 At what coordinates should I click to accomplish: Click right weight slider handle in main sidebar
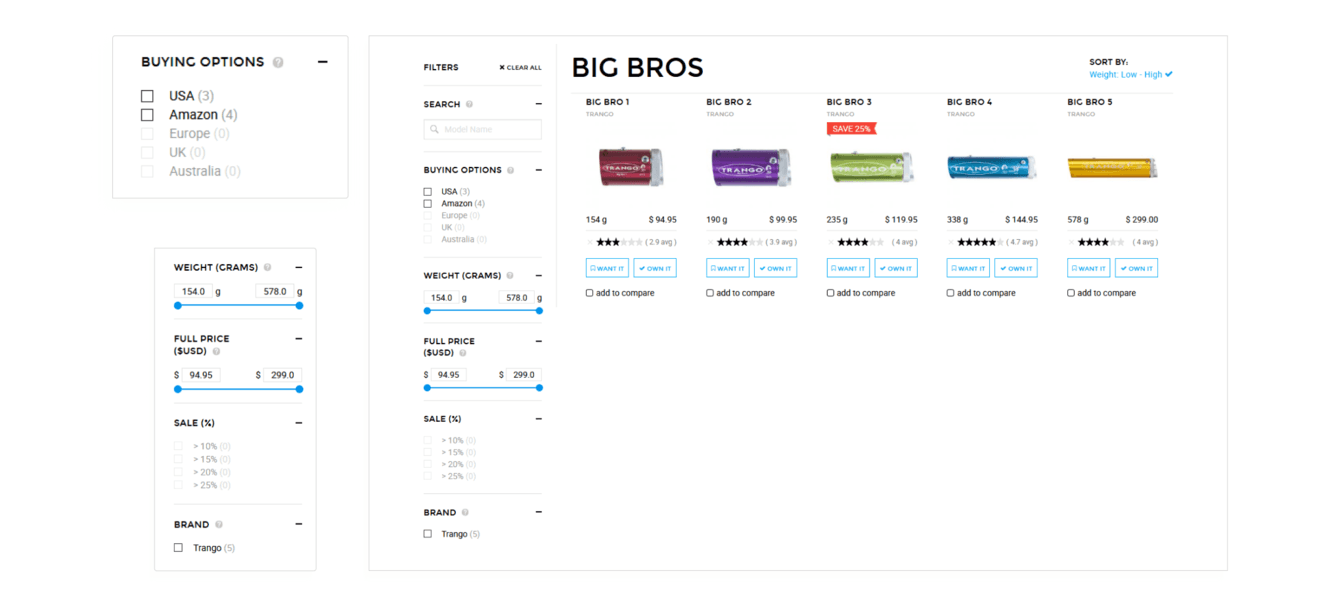[x=539, y=311]
